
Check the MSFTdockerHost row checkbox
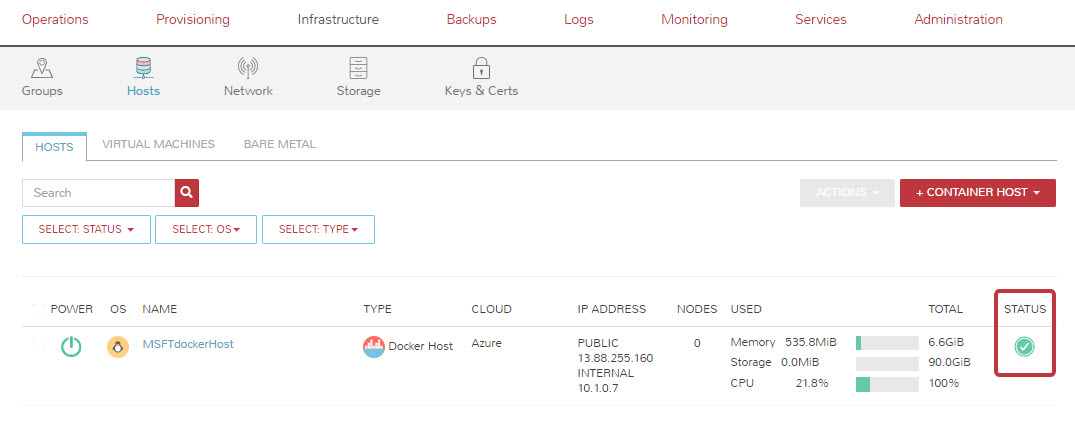click(x=38, y=344)
